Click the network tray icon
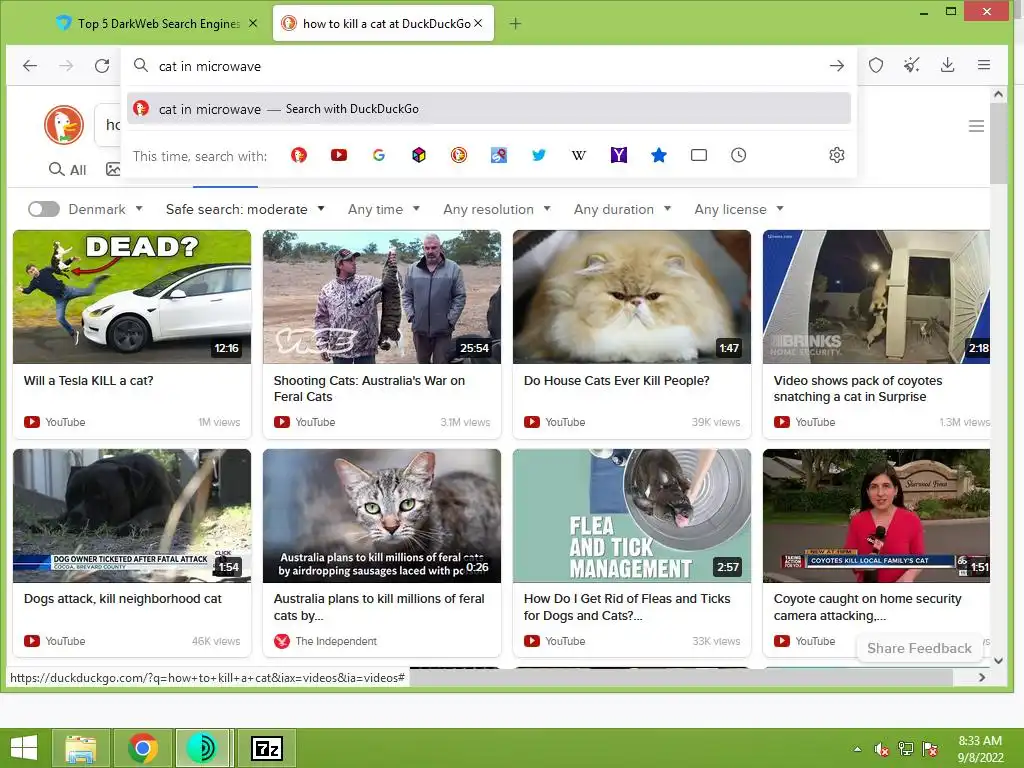Viewport: 1024px width, 768px height. (906, 749)
